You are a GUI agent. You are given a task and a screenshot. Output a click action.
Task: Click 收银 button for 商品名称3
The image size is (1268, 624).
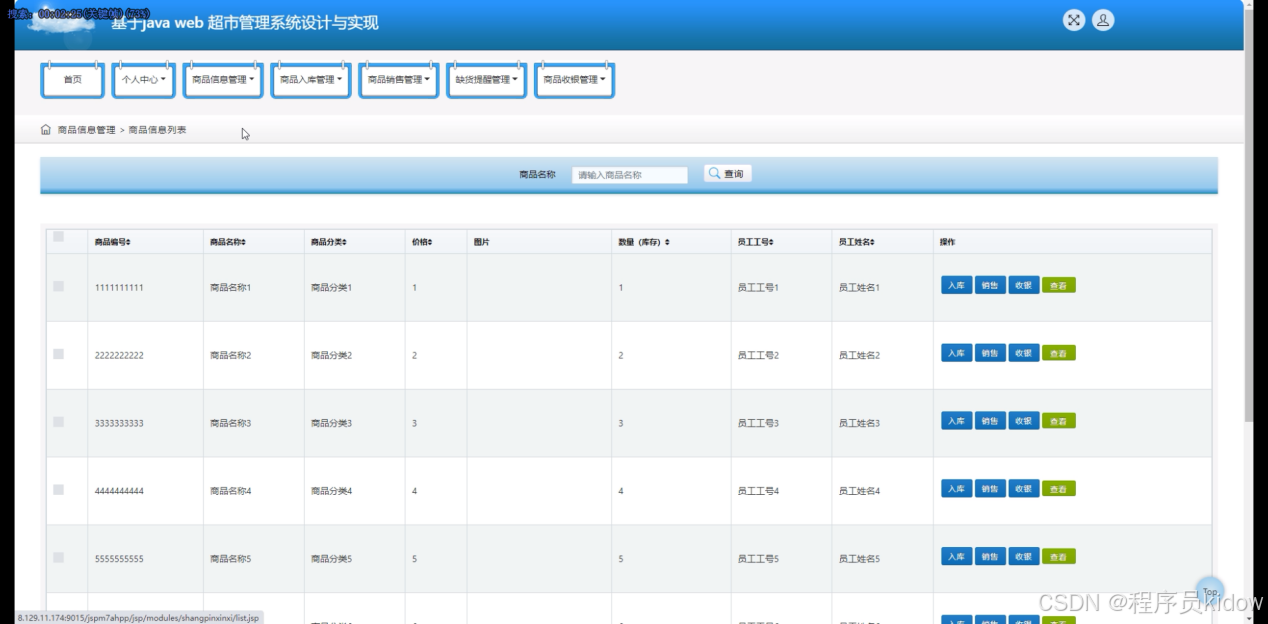pyautogui.click(x=1024, y=421)
